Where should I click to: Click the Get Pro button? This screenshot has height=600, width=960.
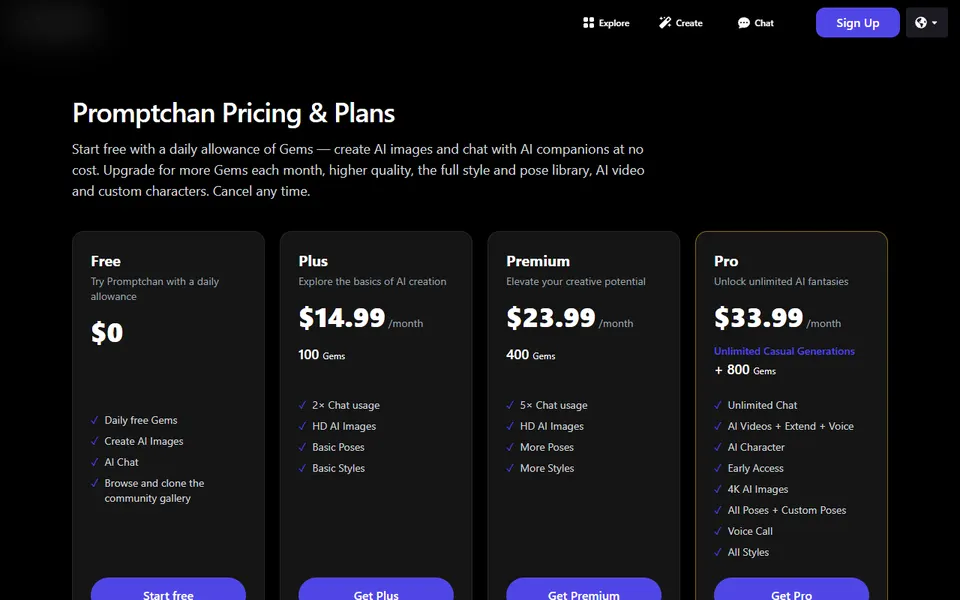(x=791, y=589)
